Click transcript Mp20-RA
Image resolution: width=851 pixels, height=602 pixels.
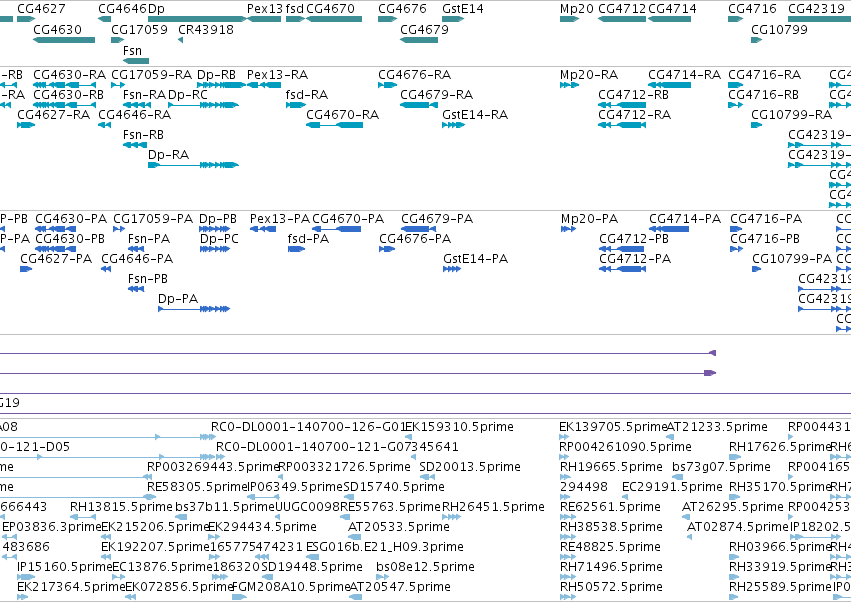point(589,74)
